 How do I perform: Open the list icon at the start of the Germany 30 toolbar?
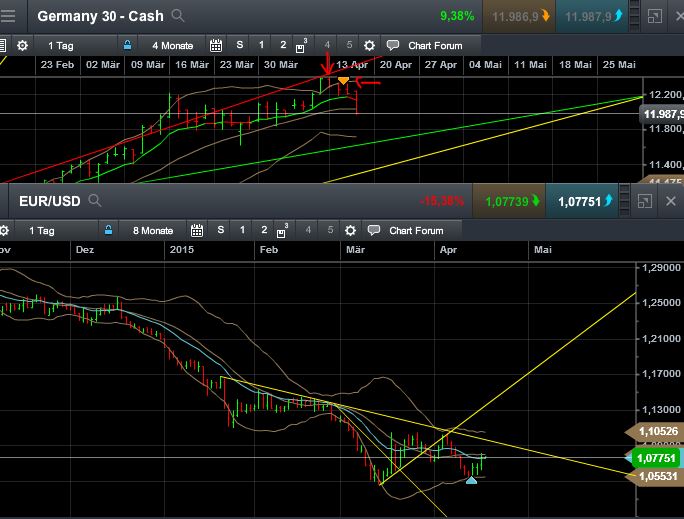coord(3,45)
